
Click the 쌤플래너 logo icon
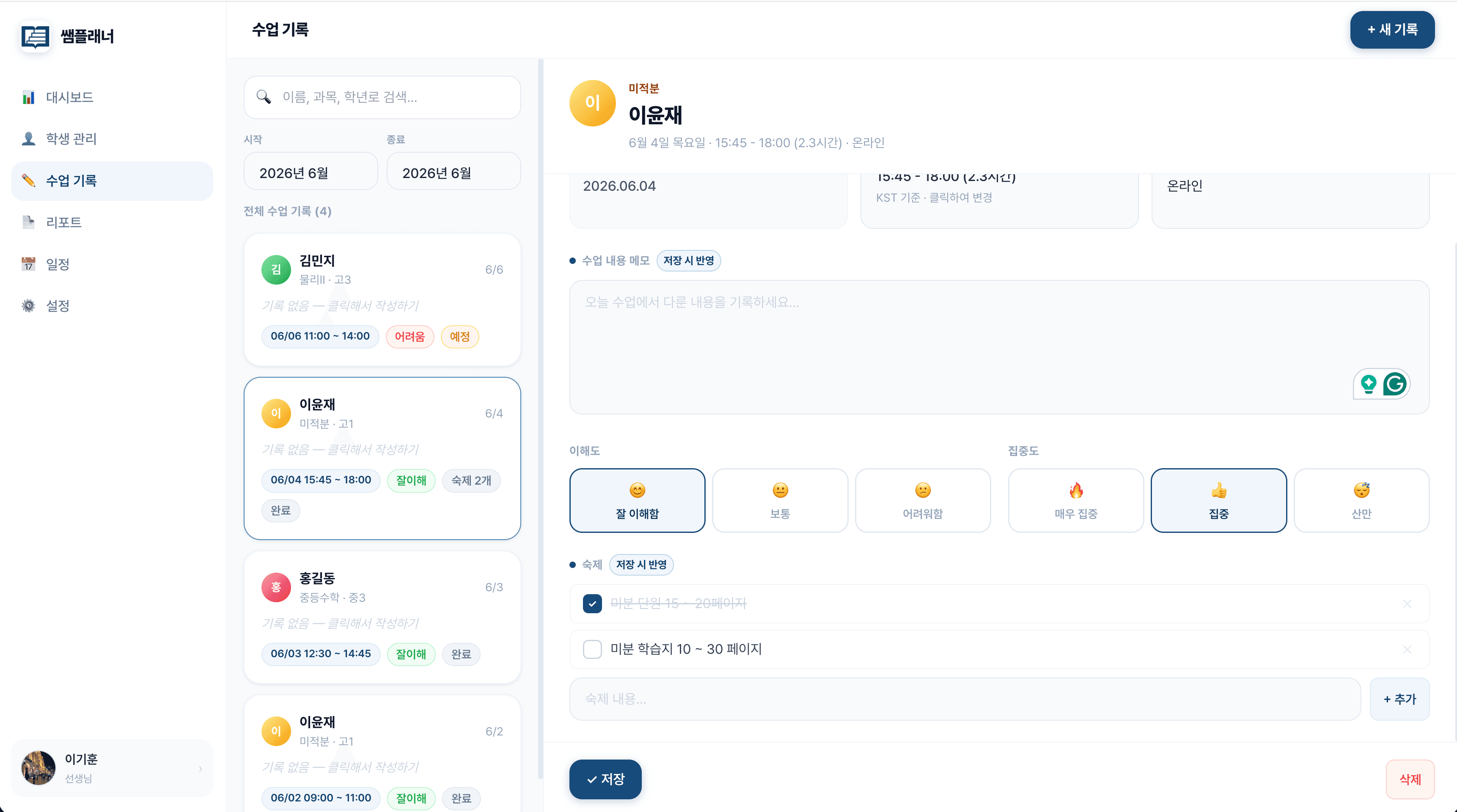(35, 37)
